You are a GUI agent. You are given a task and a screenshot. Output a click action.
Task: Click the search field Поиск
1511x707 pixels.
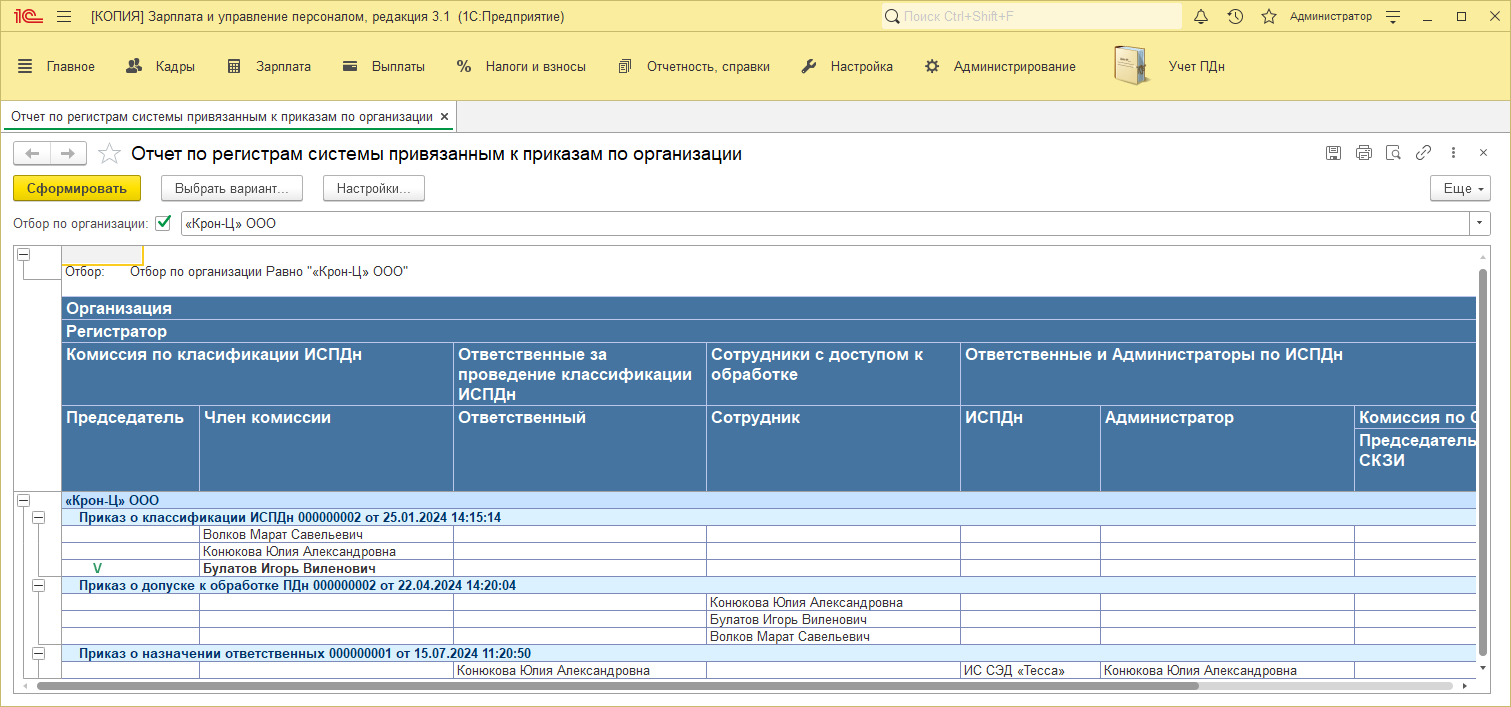(1030, 17)
